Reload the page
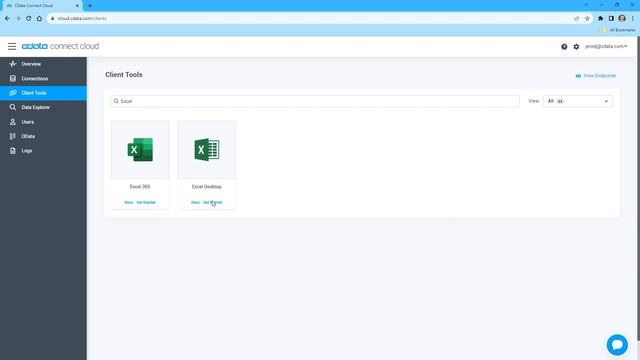640x360 pixels. tap(29, 18)
